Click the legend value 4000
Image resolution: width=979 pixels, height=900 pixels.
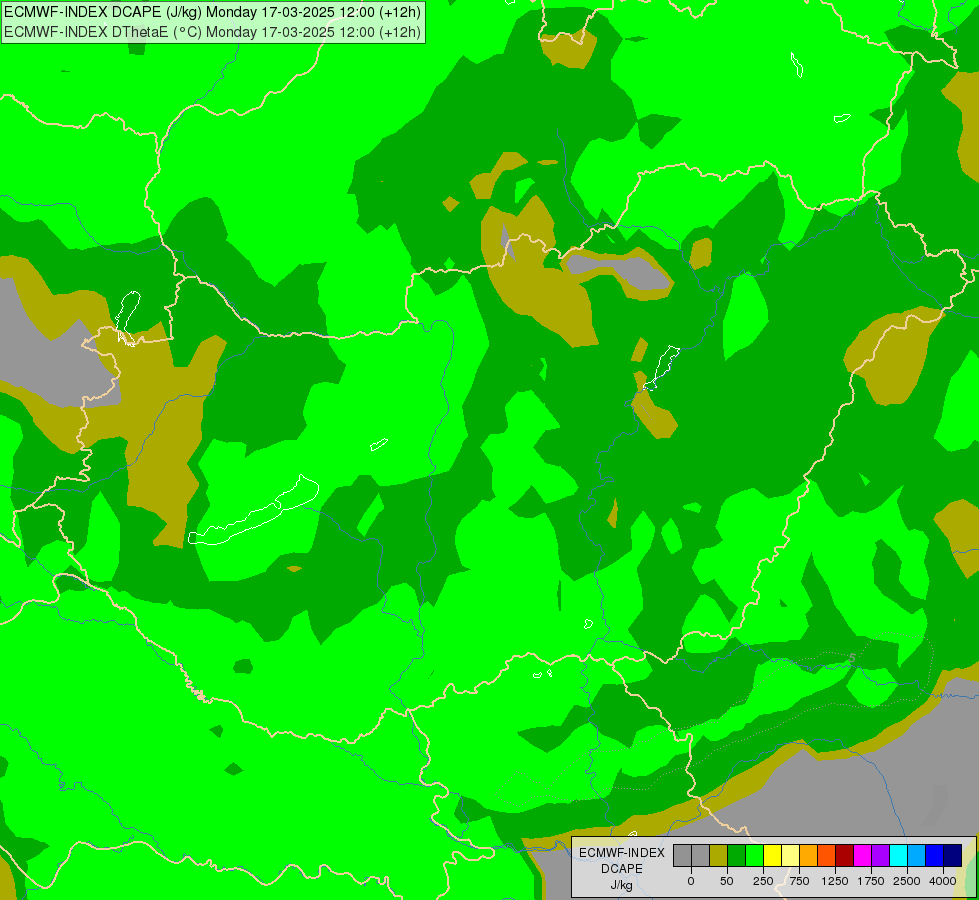943,881
